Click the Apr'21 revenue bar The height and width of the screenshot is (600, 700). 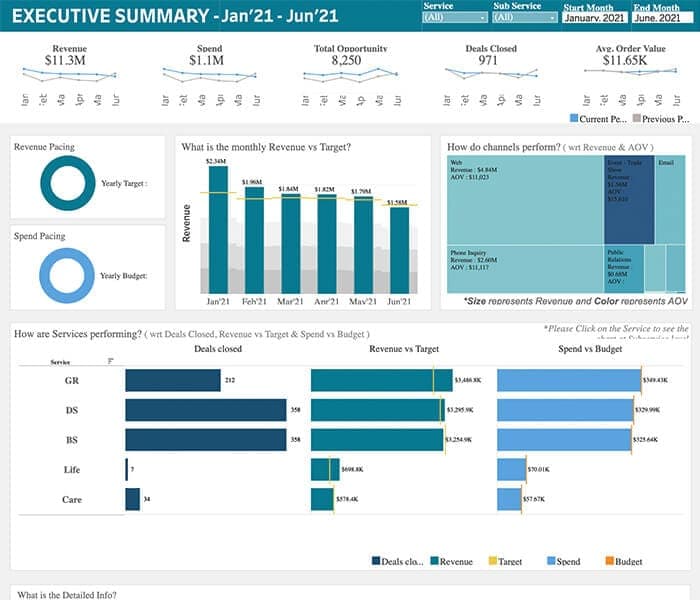pyautogui.click(x=327, y=244)
